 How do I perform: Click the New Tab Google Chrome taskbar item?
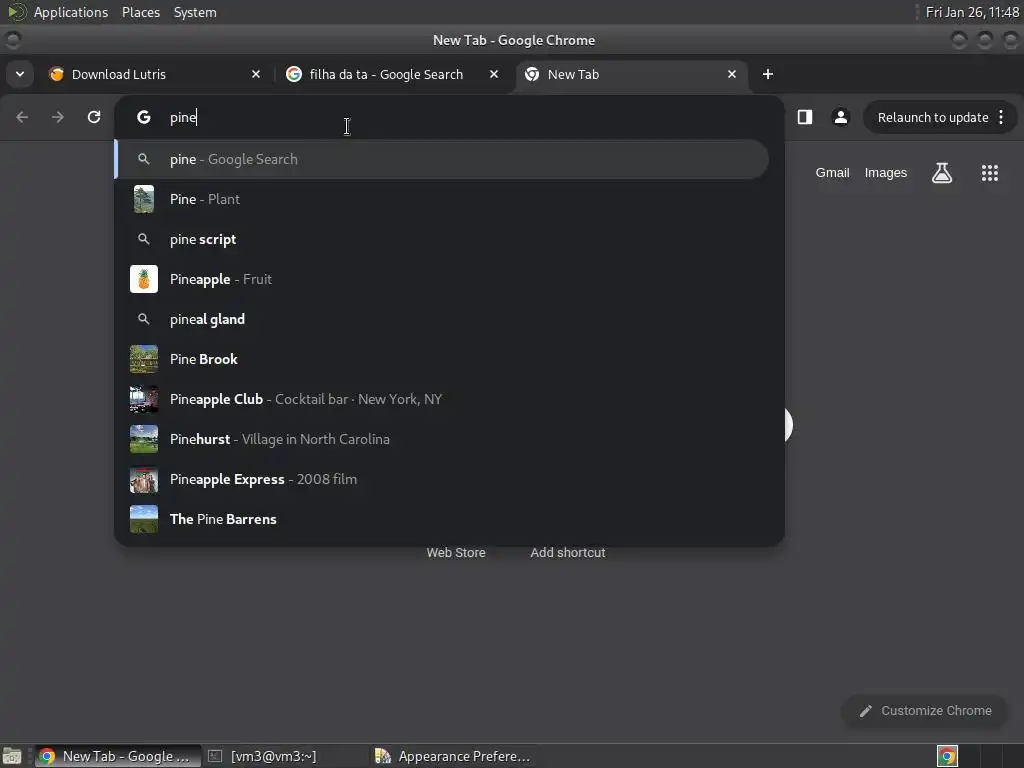118,756
